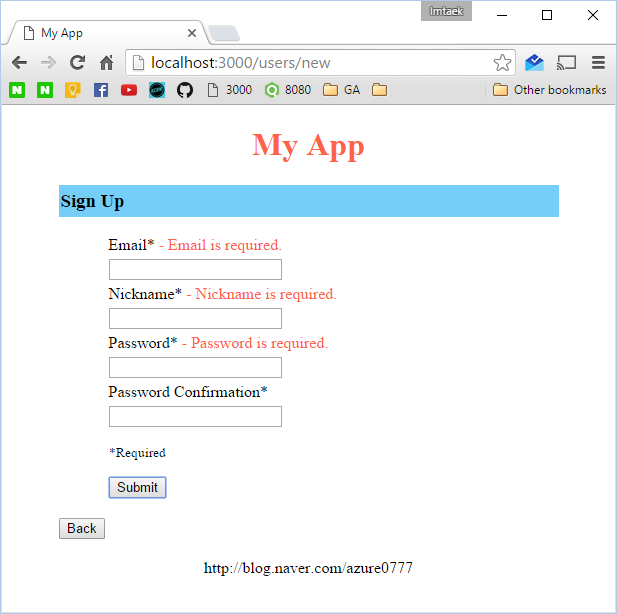Open the GitHub bookmark icon
The height and width of the screenshot is (614, 617).
[185, 90]
